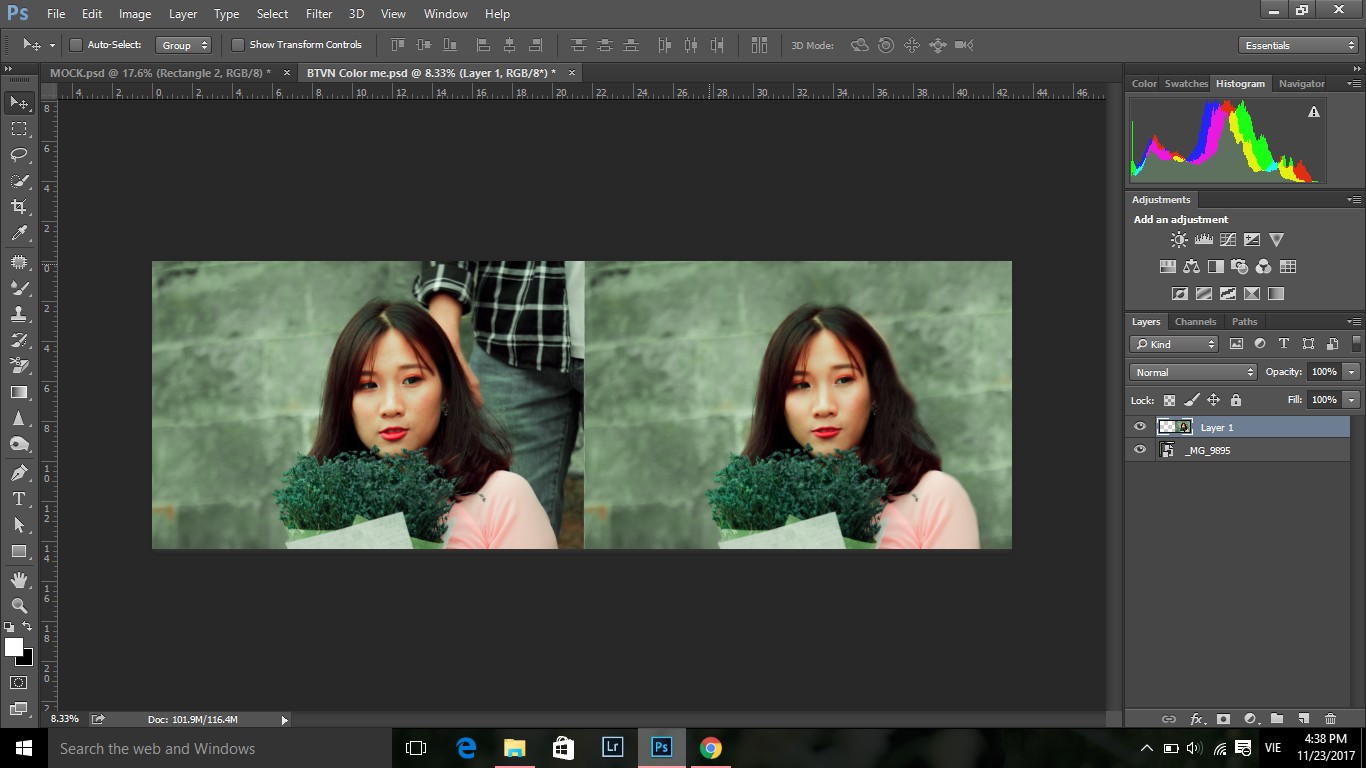Open the Auto-Select Group dropdown
This screenshot has width=1366, height=768.
click(x=184, y=45)
